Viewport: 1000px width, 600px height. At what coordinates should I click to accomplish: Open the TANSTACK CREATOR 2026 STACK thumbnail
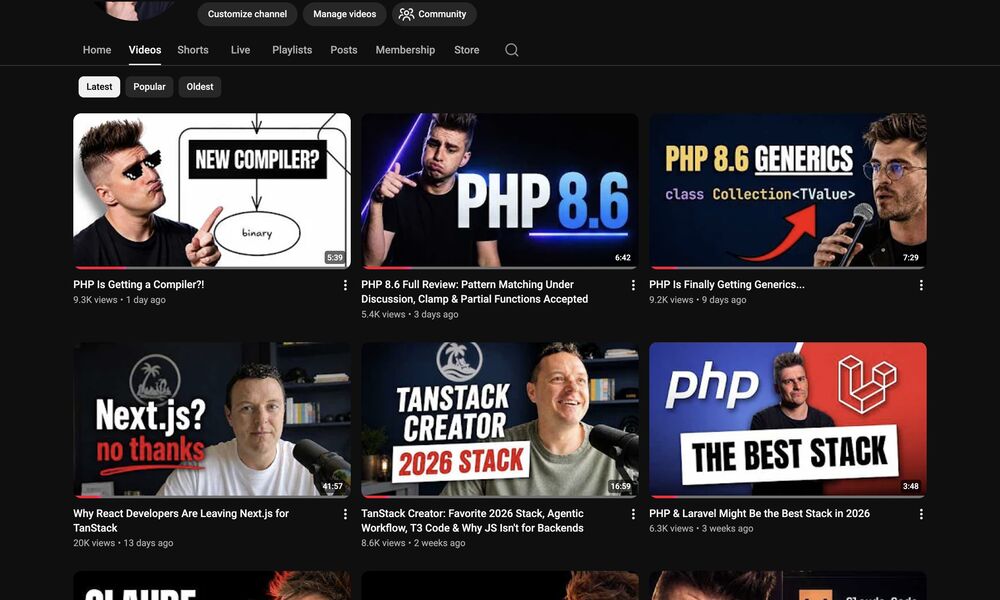(x=500, y=420)
